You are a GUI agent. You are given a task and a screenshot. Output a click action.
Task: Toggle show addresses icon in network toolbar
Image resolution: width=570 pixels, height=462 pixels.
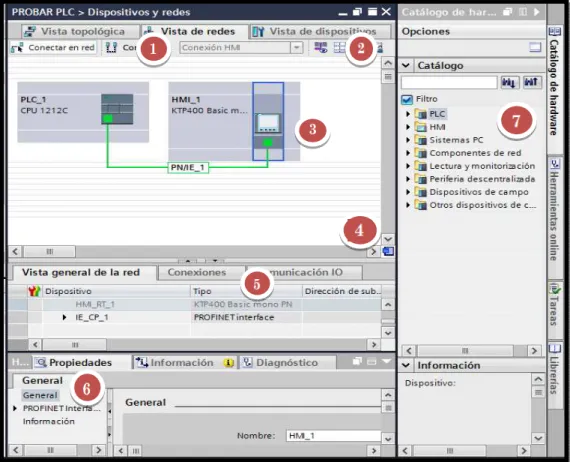click(x=321, y=48)
